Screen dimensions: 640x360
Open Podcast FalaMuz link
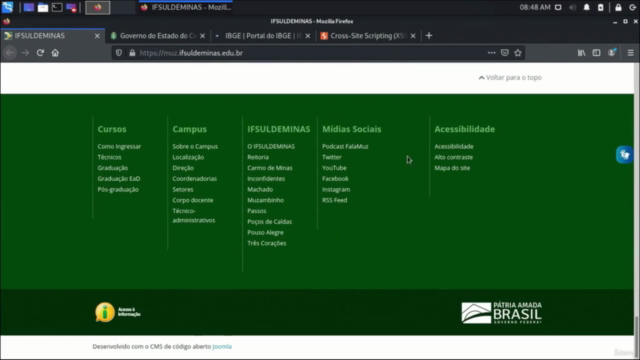pyautogui.click(x=345, y=146)
